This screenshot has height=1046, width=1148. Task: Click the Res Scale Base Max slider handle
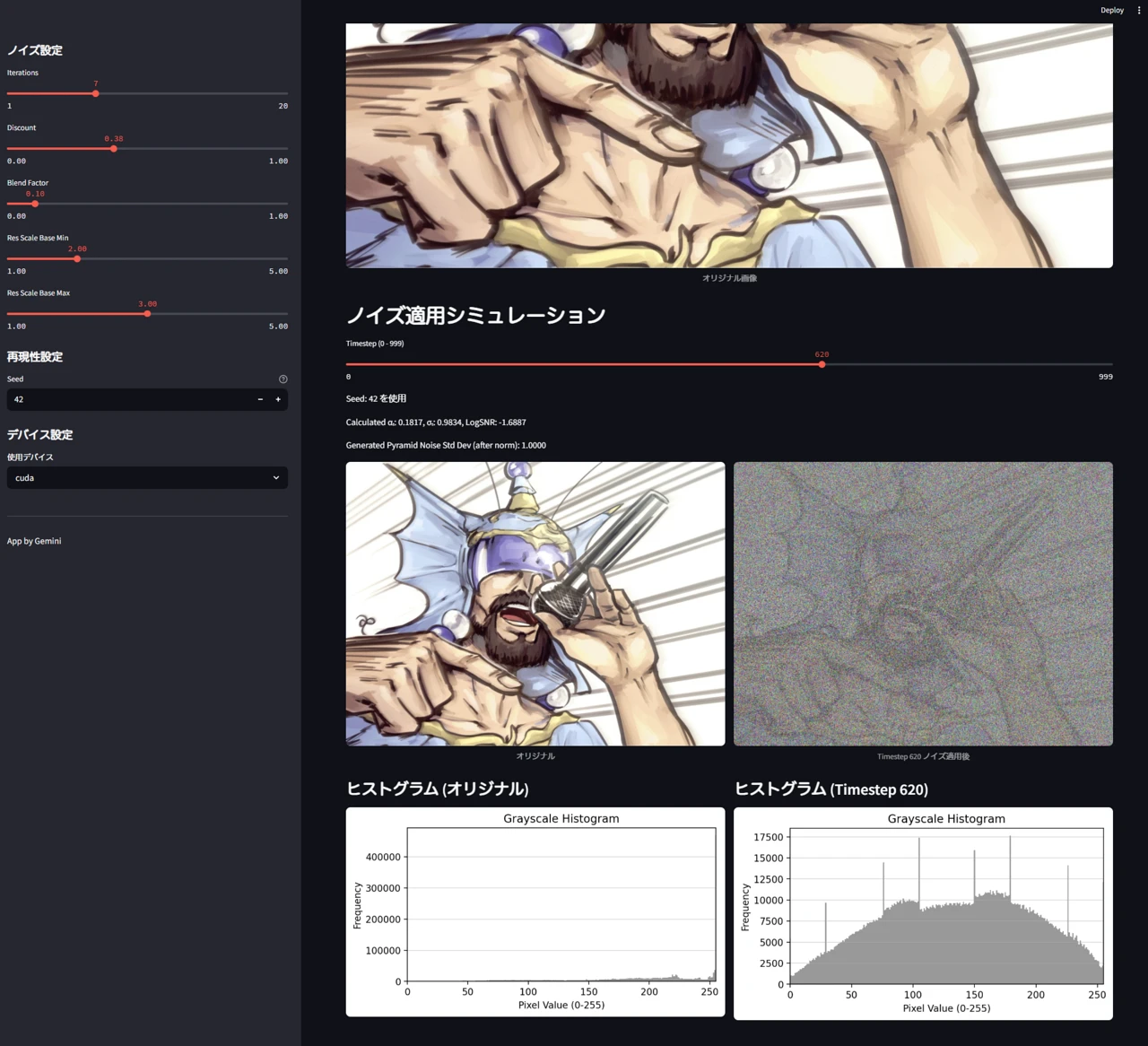click(147, 314)
